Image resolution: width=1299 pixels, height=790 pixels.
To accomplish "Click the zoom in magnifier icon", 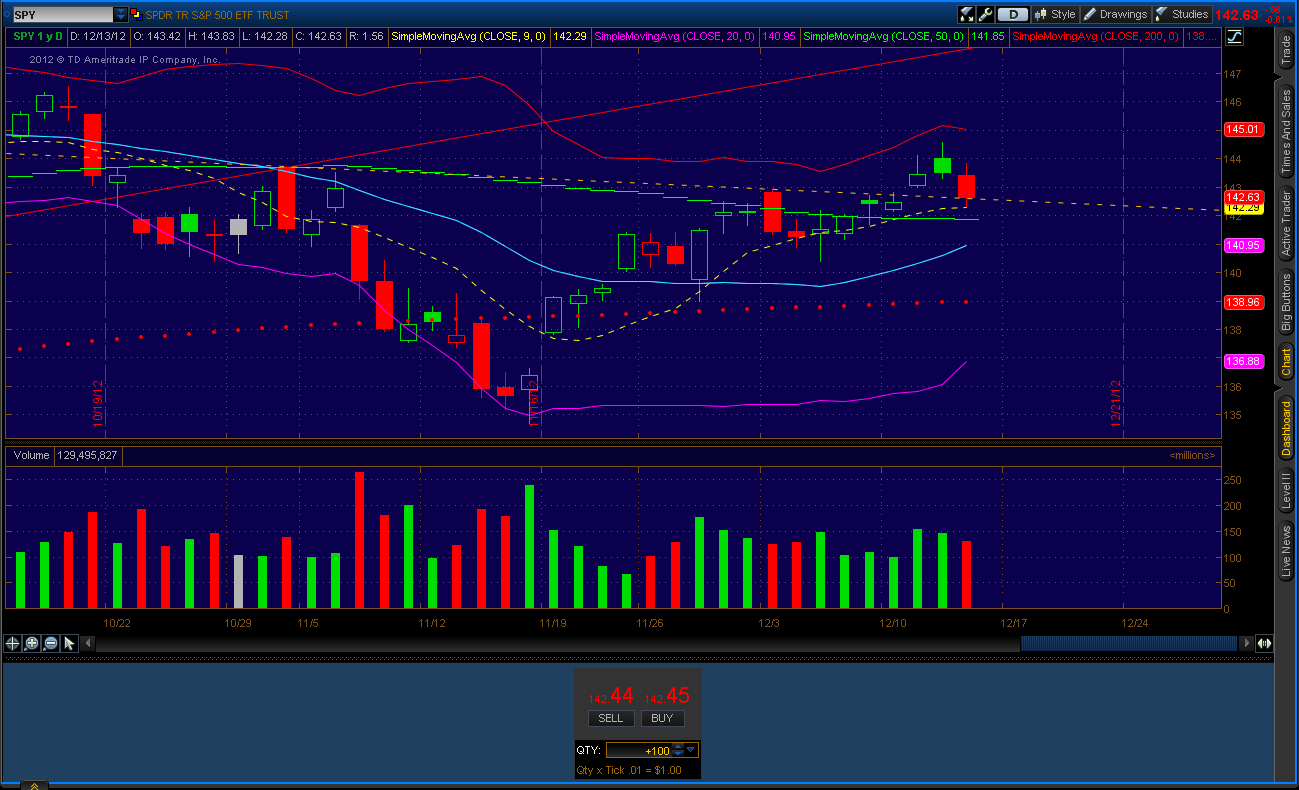I will pyautogui.click(x=31, y=643).
